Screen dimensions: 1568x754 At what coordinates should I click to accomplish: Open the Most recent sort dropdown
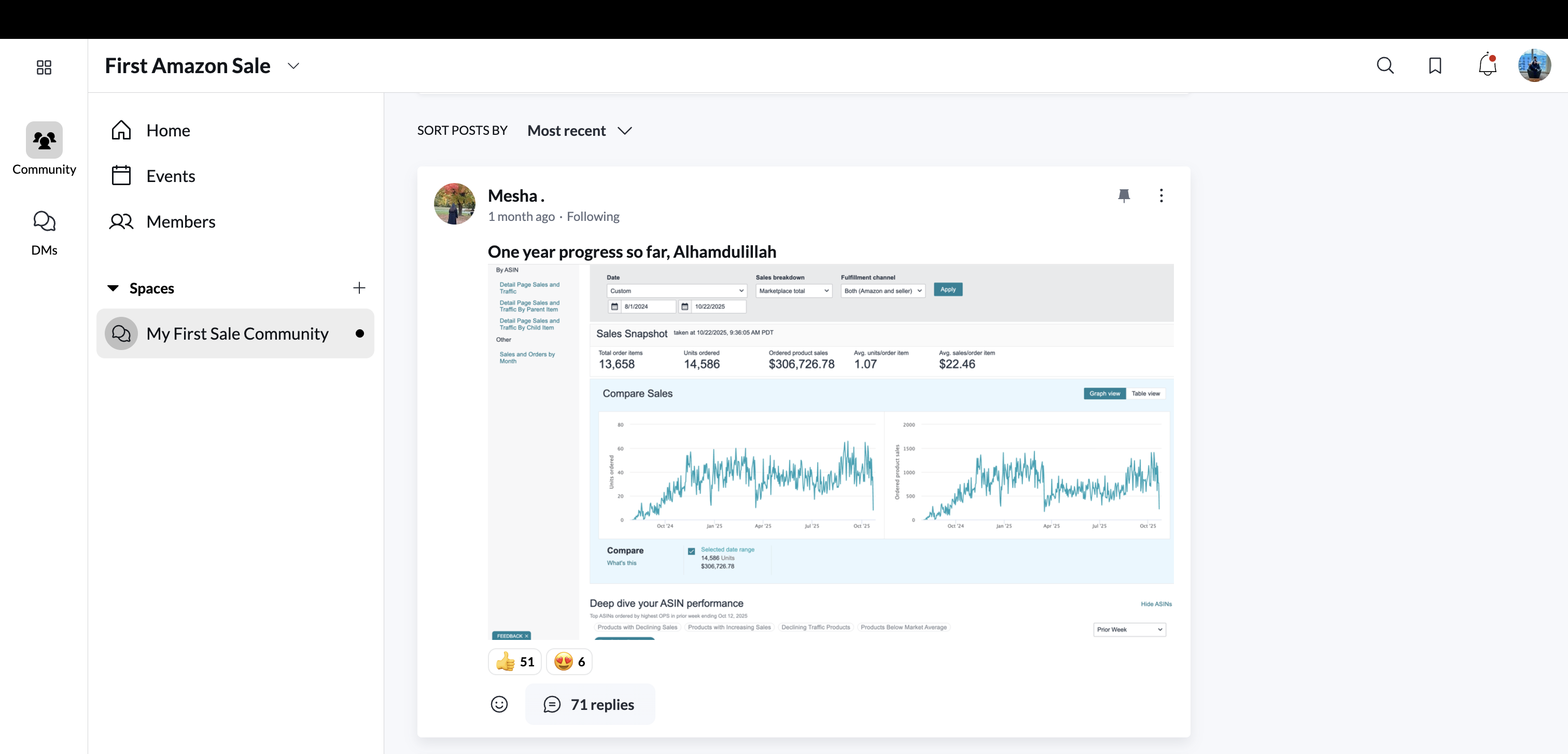(x=580, y=131)
